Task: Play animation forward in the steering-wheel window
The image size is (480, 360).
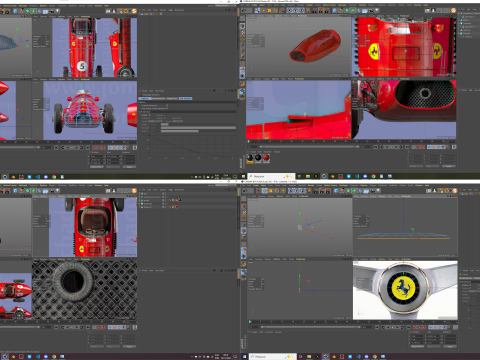Action: pos(392,327)
